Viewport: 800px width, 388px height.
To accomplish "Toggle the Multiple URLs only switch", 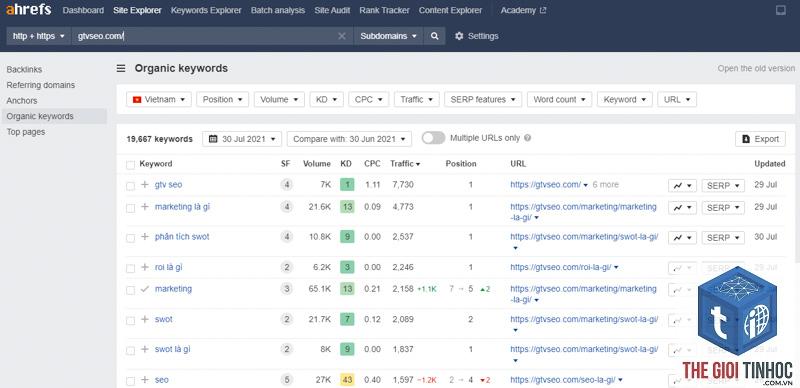I will click(x=433, y=138).
